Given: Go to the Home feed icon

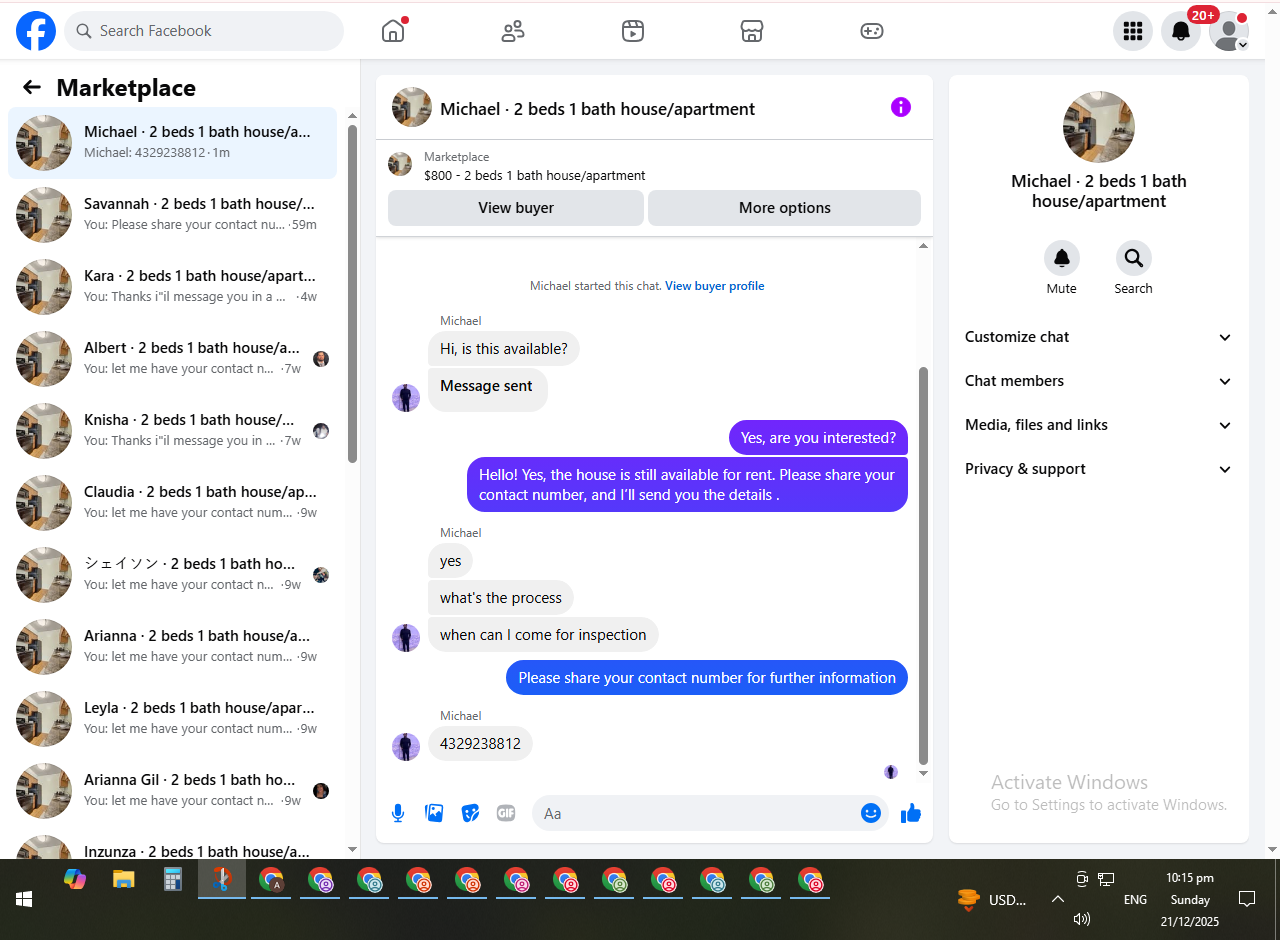Looking at the screenshot, I should pos(393,31).
